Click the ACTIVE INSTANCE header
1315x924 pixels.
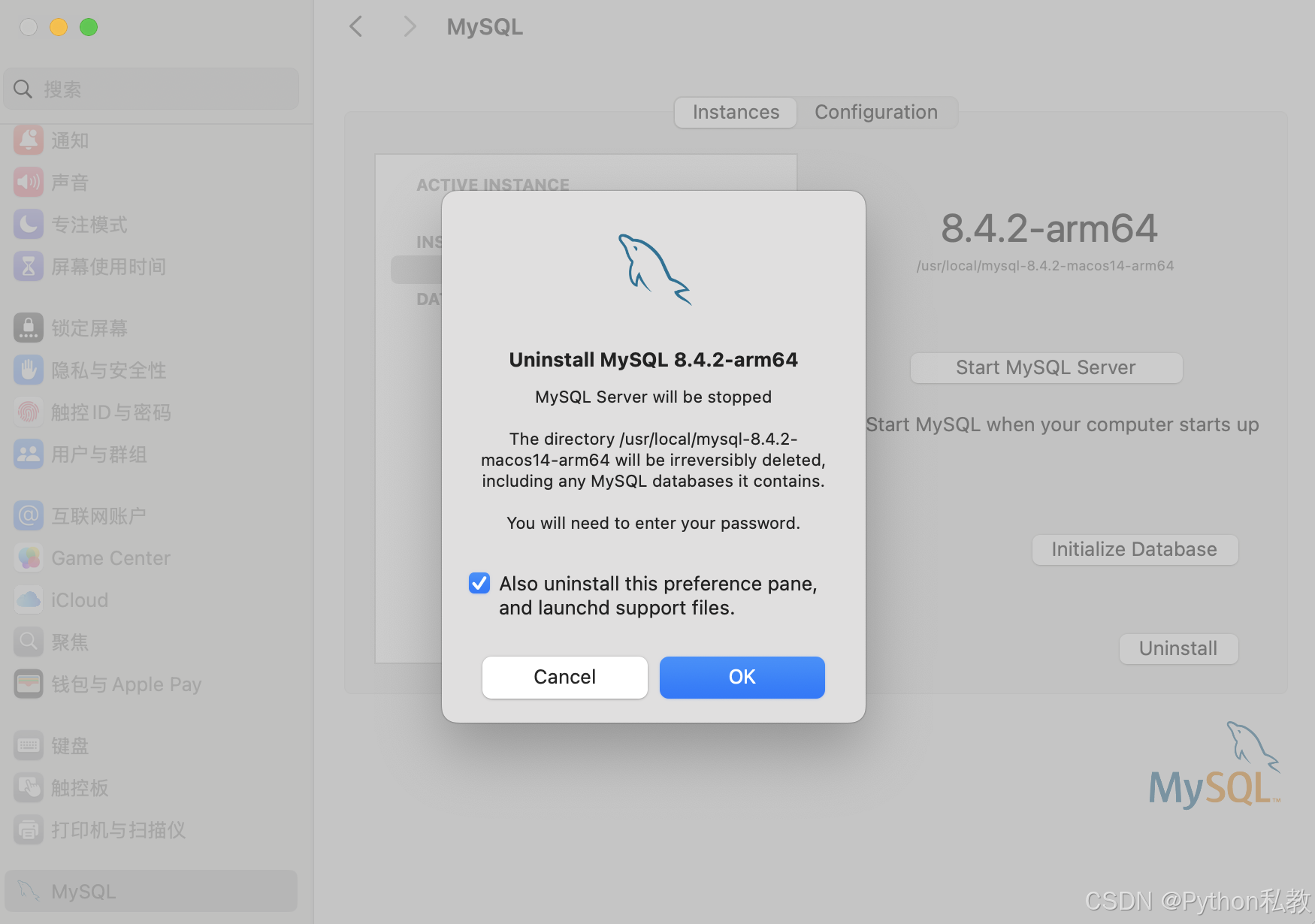pyautogui.click(x=493, y=185)
